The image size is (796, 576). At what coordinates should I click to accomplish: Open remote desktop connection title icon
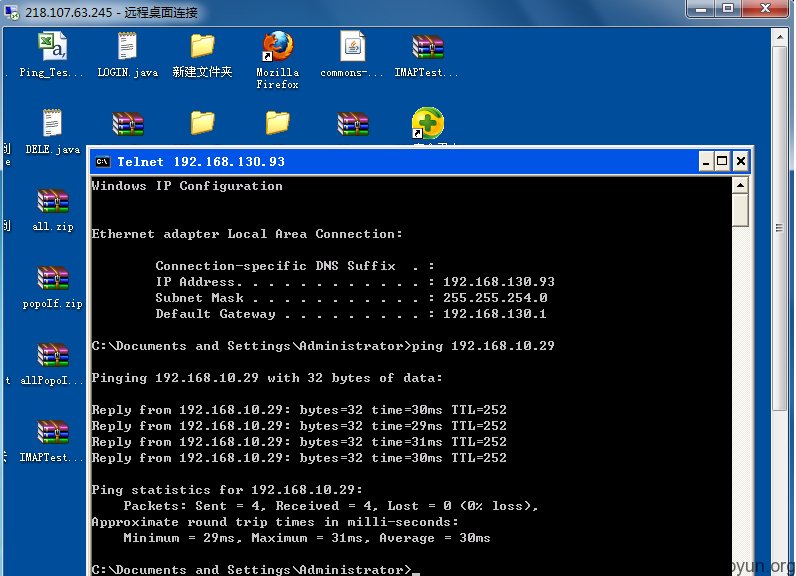tap(11, 11)
